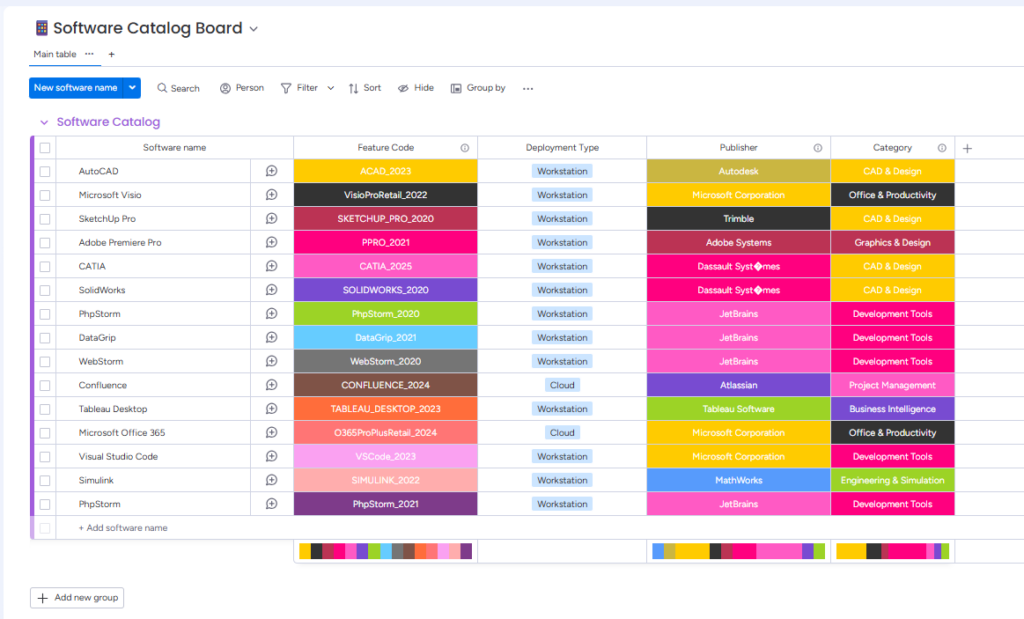Open conversation bubble for AutoCAD row

coord(271,171)
